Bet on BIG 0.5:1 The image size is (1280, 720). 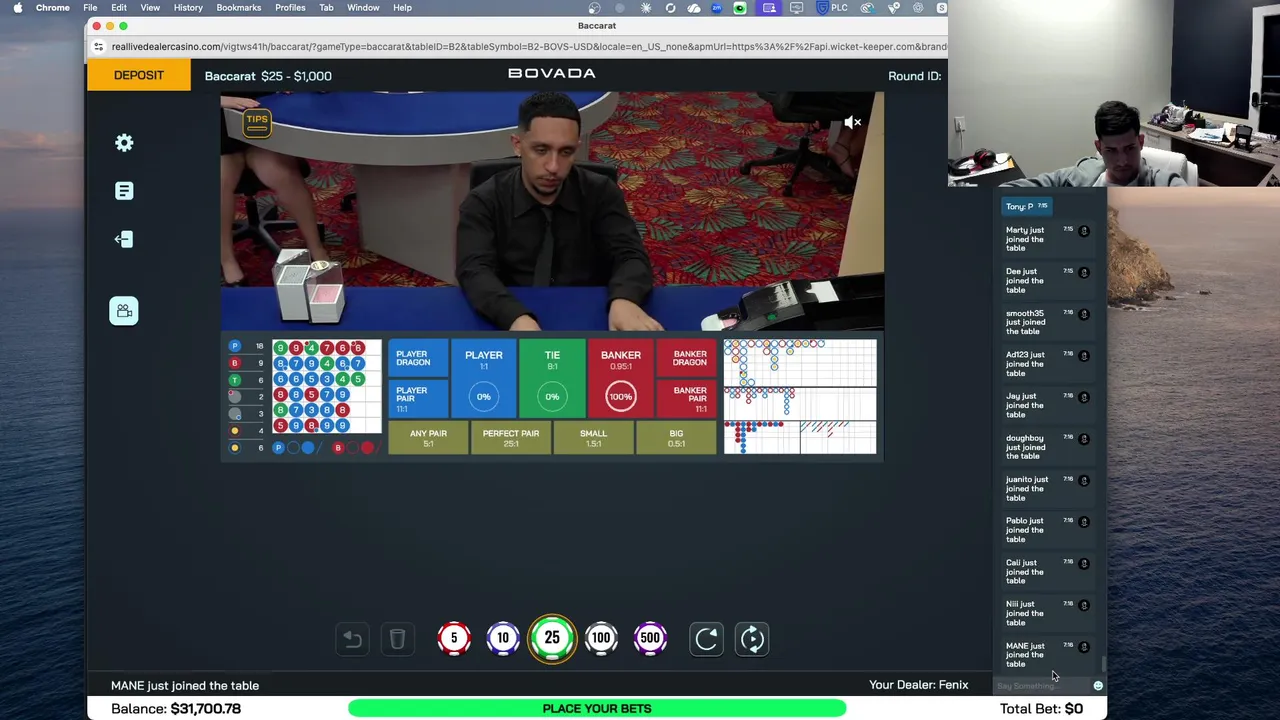click(x=676, y=438)
